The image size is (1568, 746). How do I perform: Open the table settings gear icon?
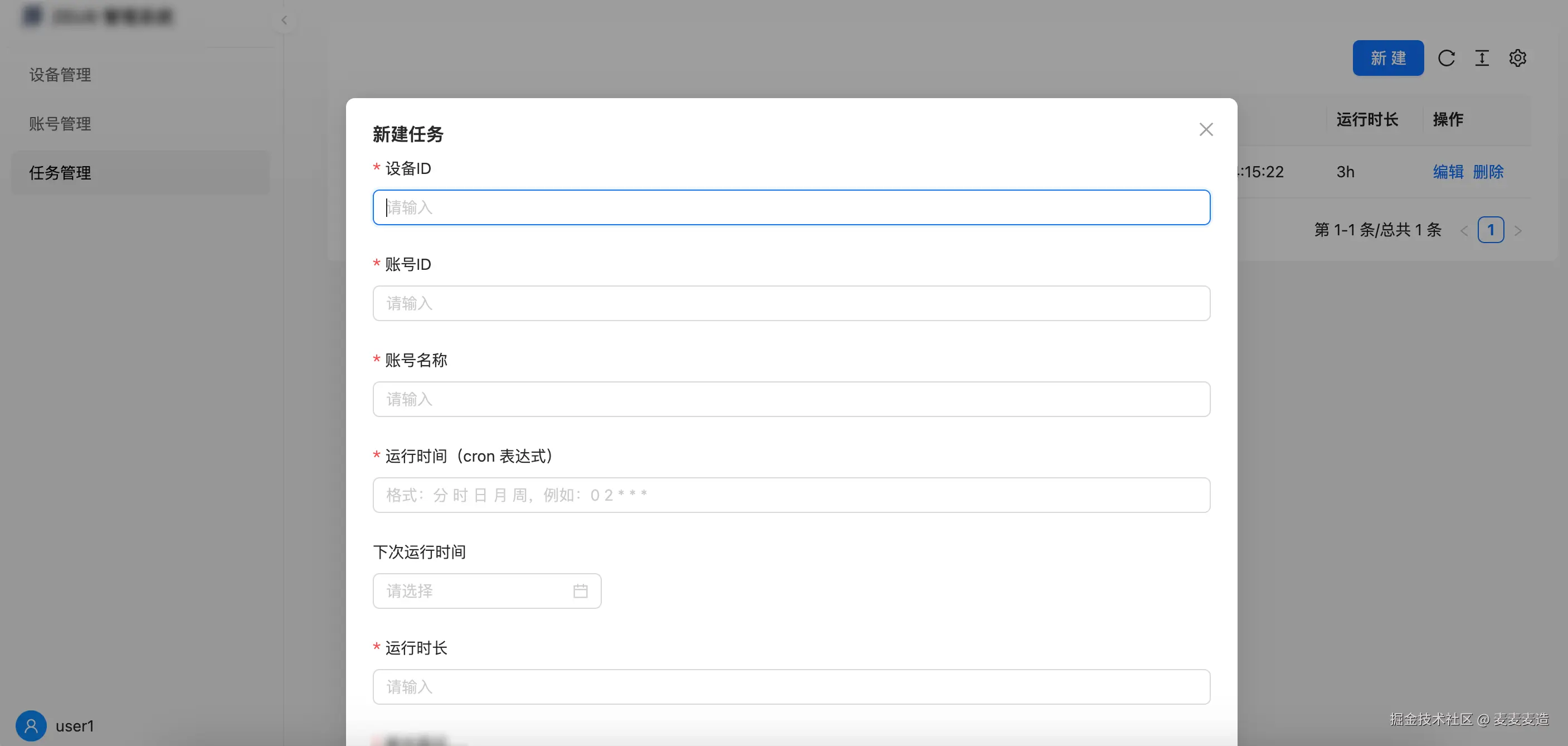pos(1517,58)
